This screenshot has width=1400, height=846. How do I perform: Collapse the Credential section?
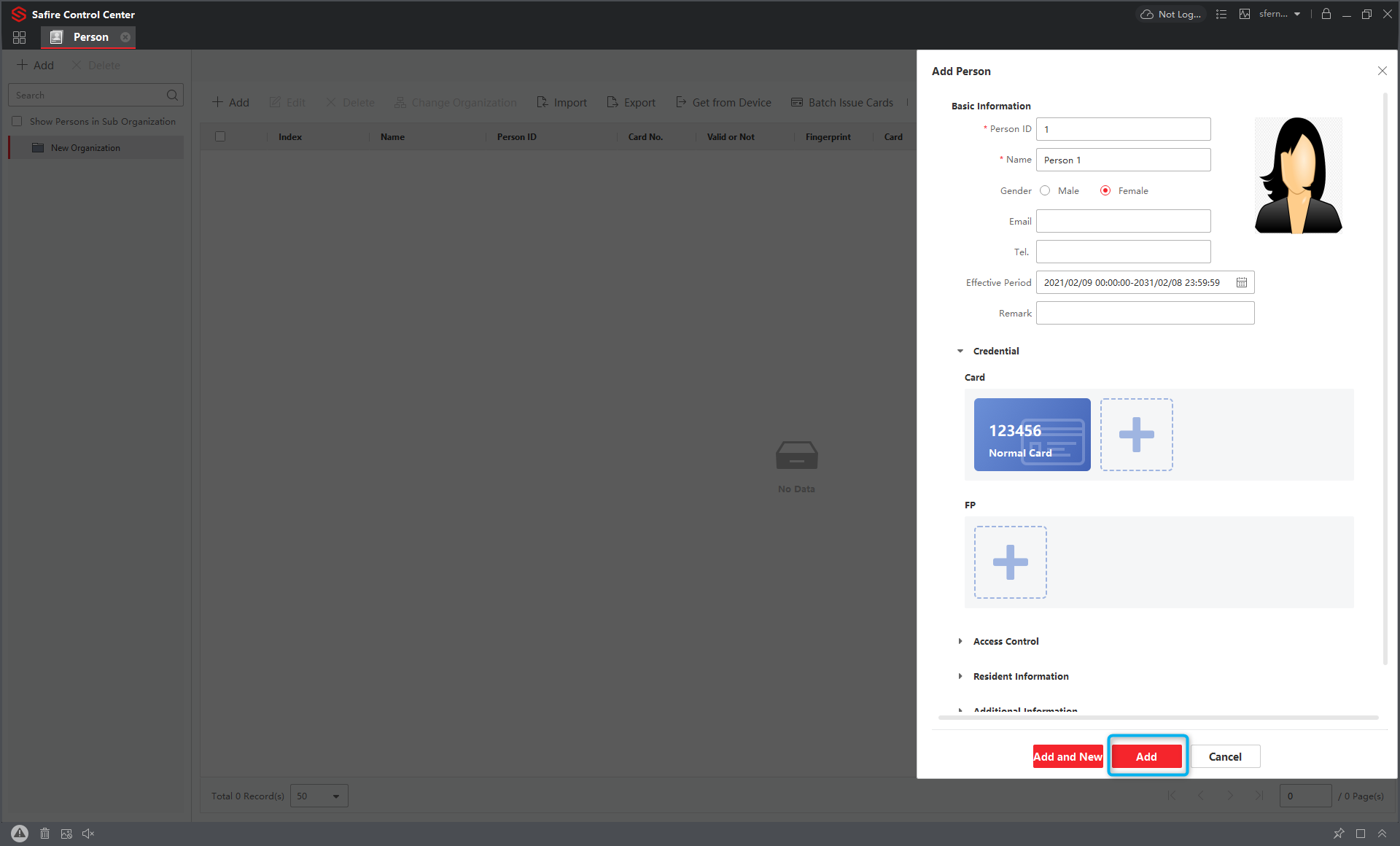(x=960, y=351)
